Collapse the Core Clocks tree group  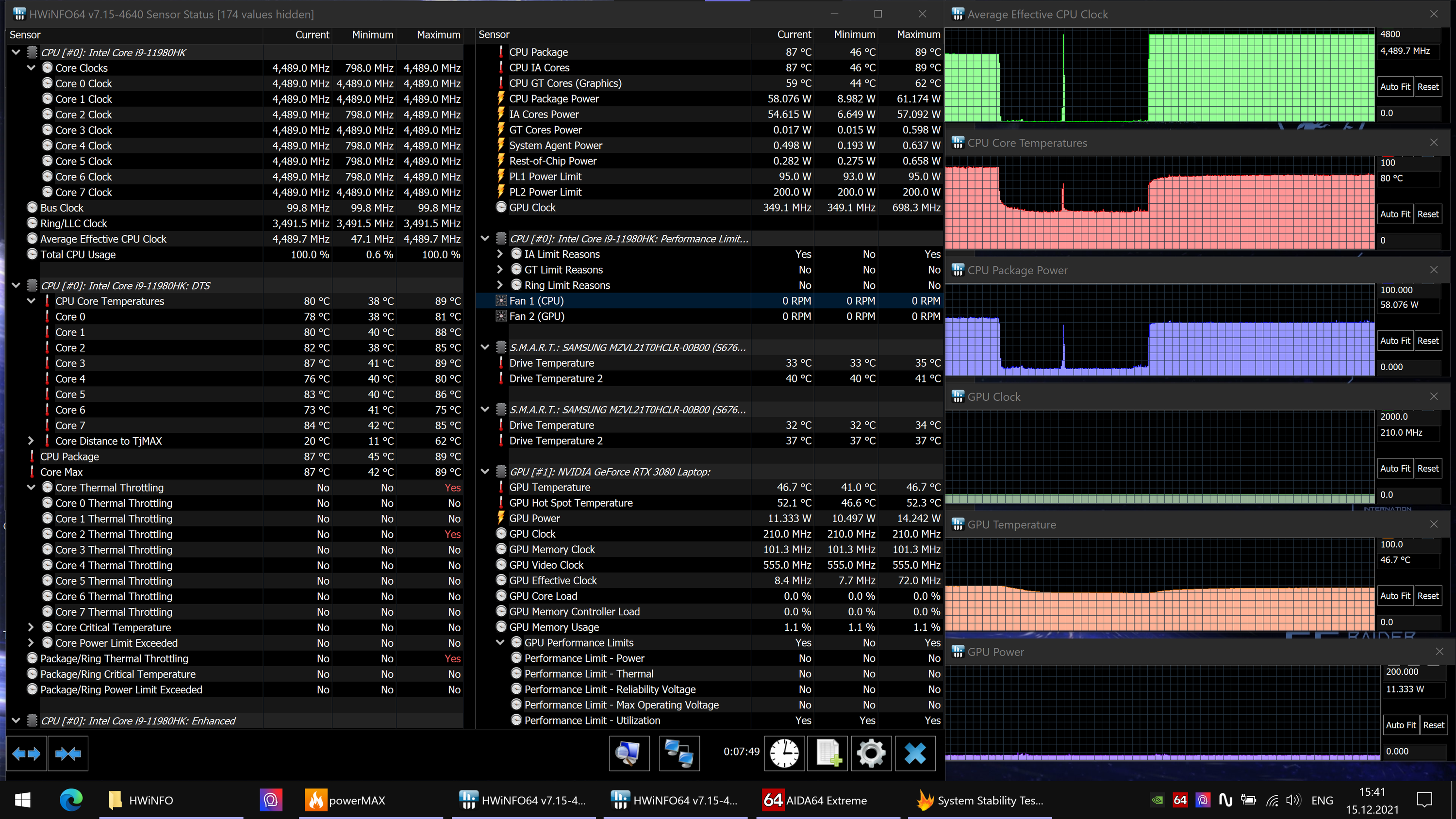(x=31, y=68)
